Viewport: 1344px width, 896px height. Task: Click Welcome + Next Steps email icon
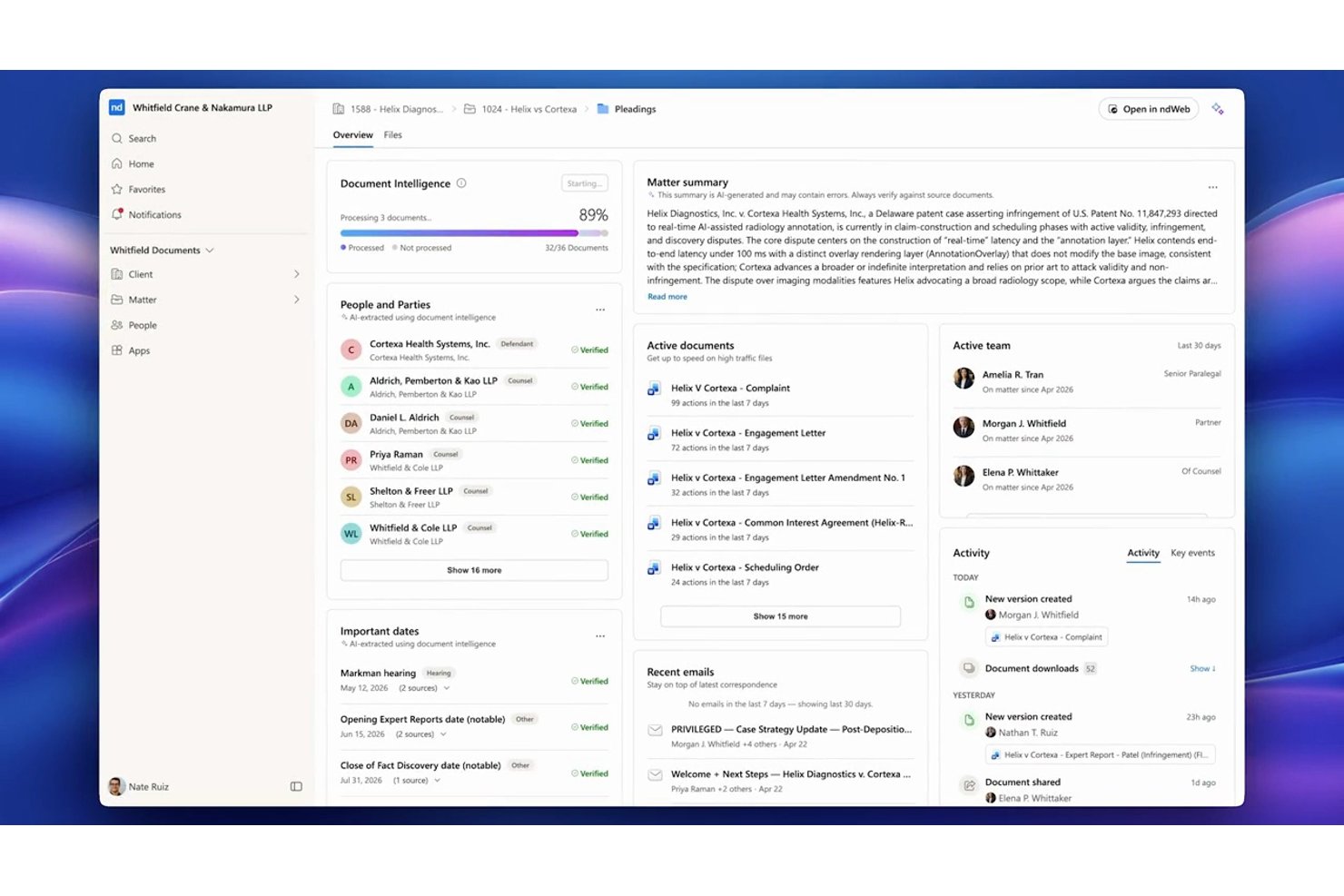pos(654,775)
